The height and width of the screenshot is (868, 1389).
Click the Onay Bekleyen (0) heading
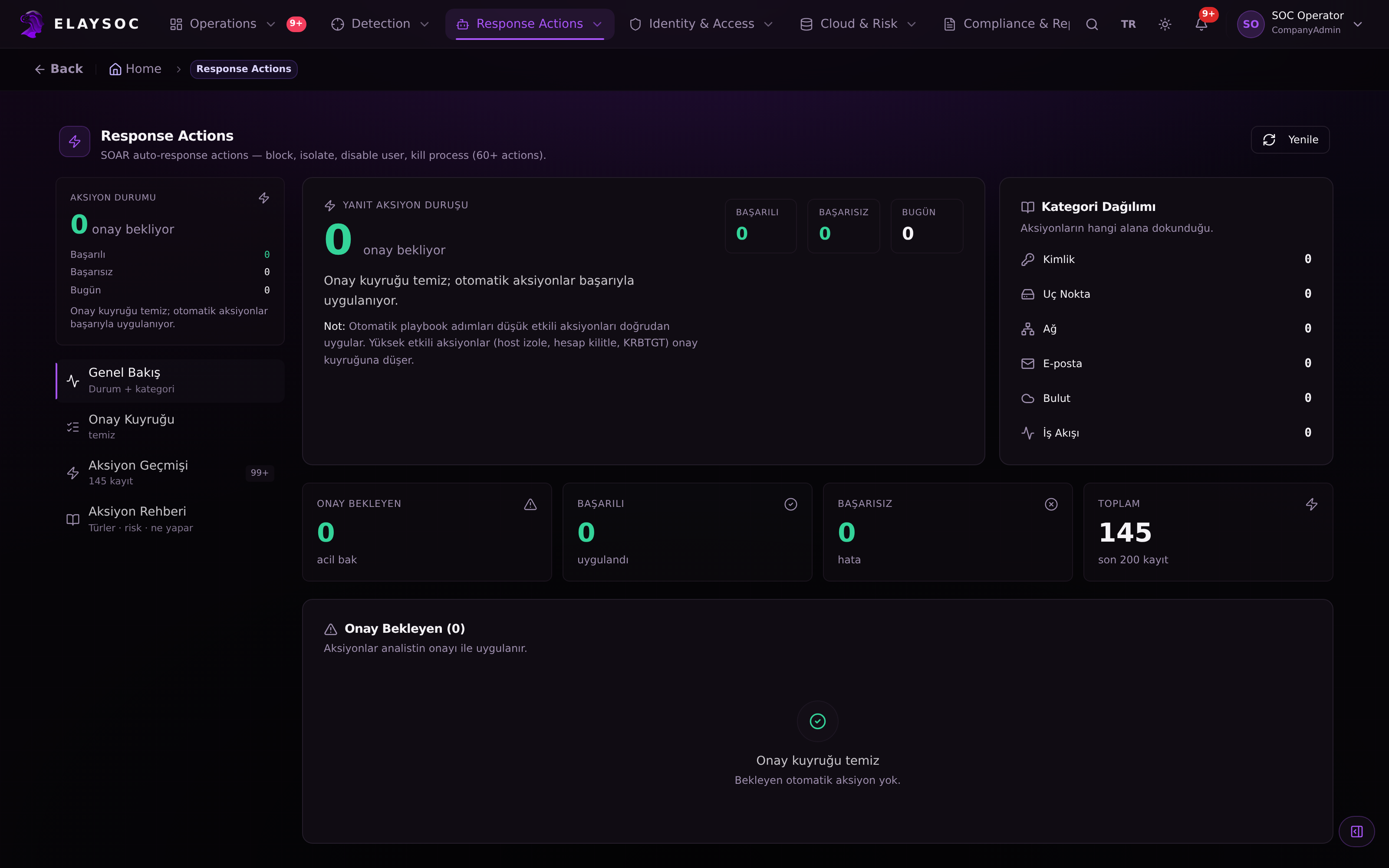405,628
